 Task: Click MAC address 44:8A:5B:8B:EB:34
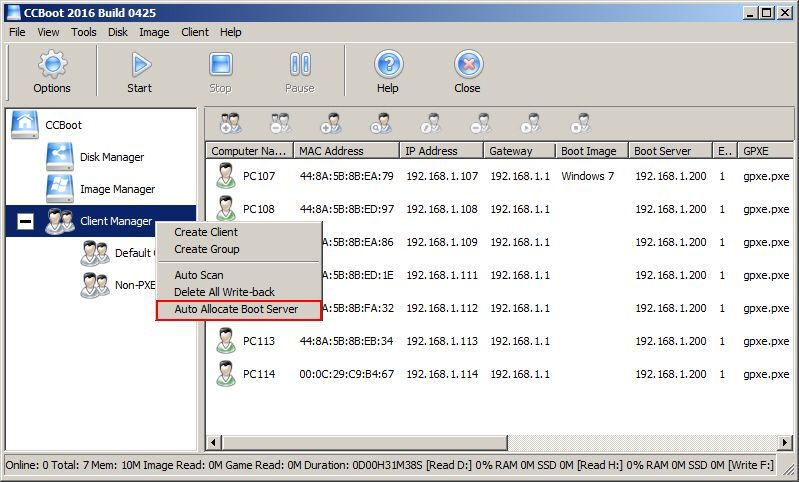click(347, 341)
